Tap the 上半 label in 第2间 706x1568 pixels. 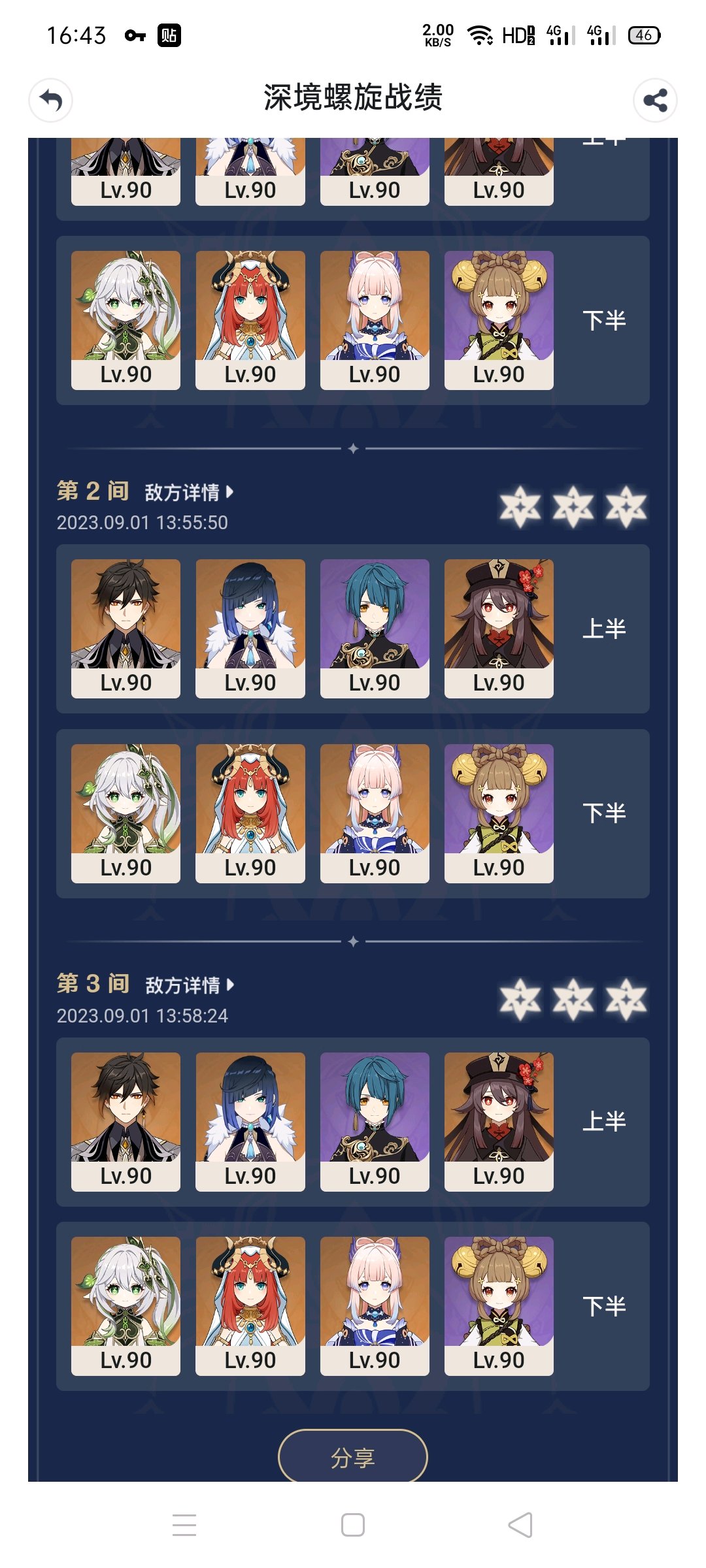[604, 629]
